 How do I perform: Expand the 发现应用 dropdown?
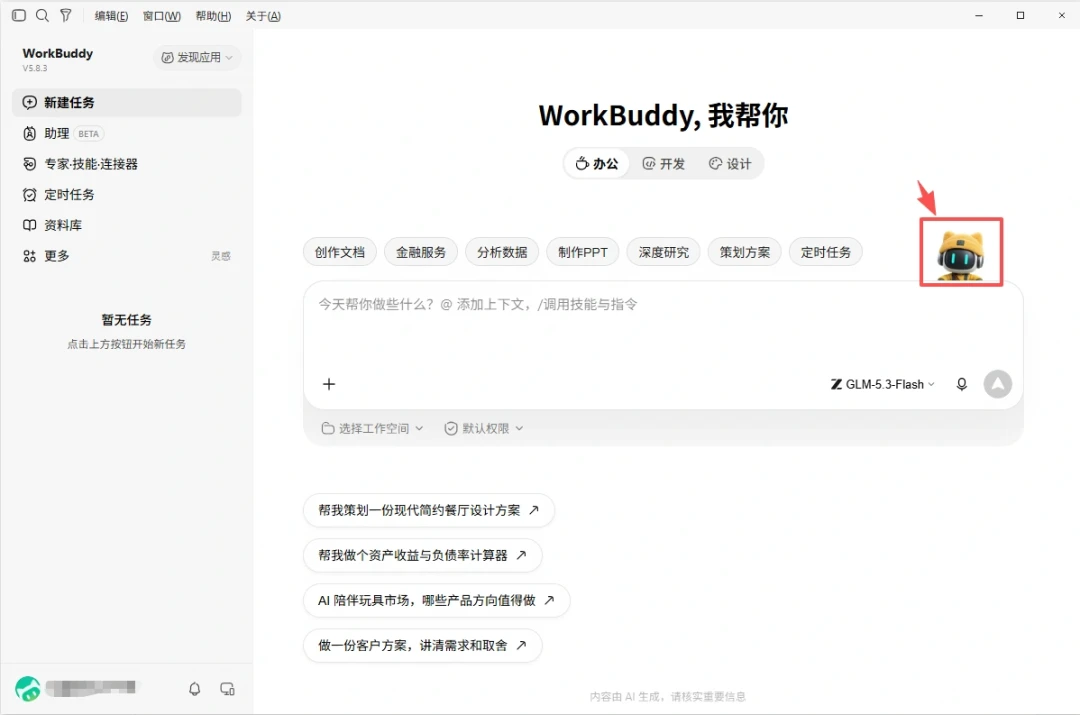click(197, 57)
